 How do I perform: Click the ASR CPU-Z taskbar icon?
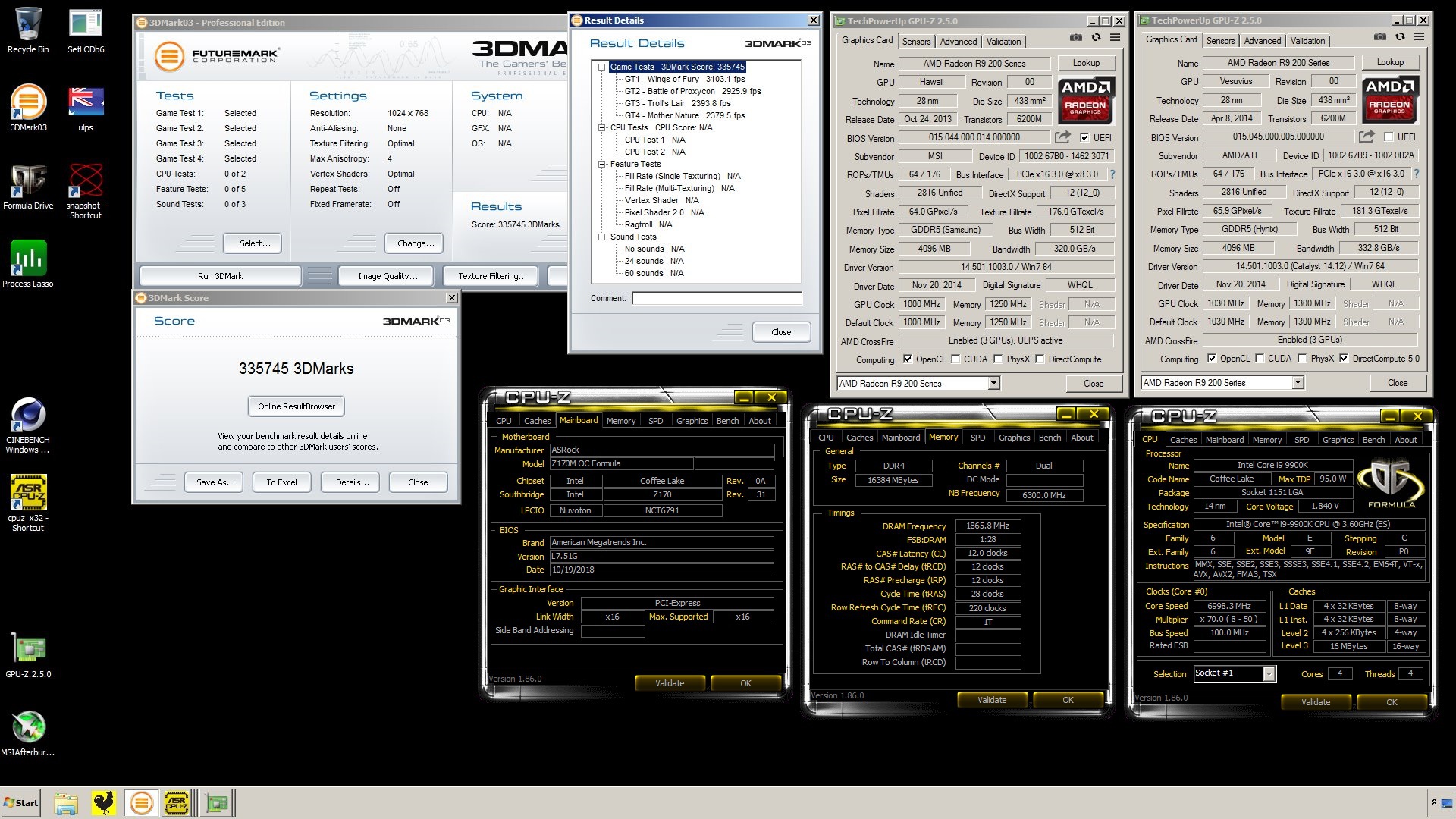[x=177, y=803]
